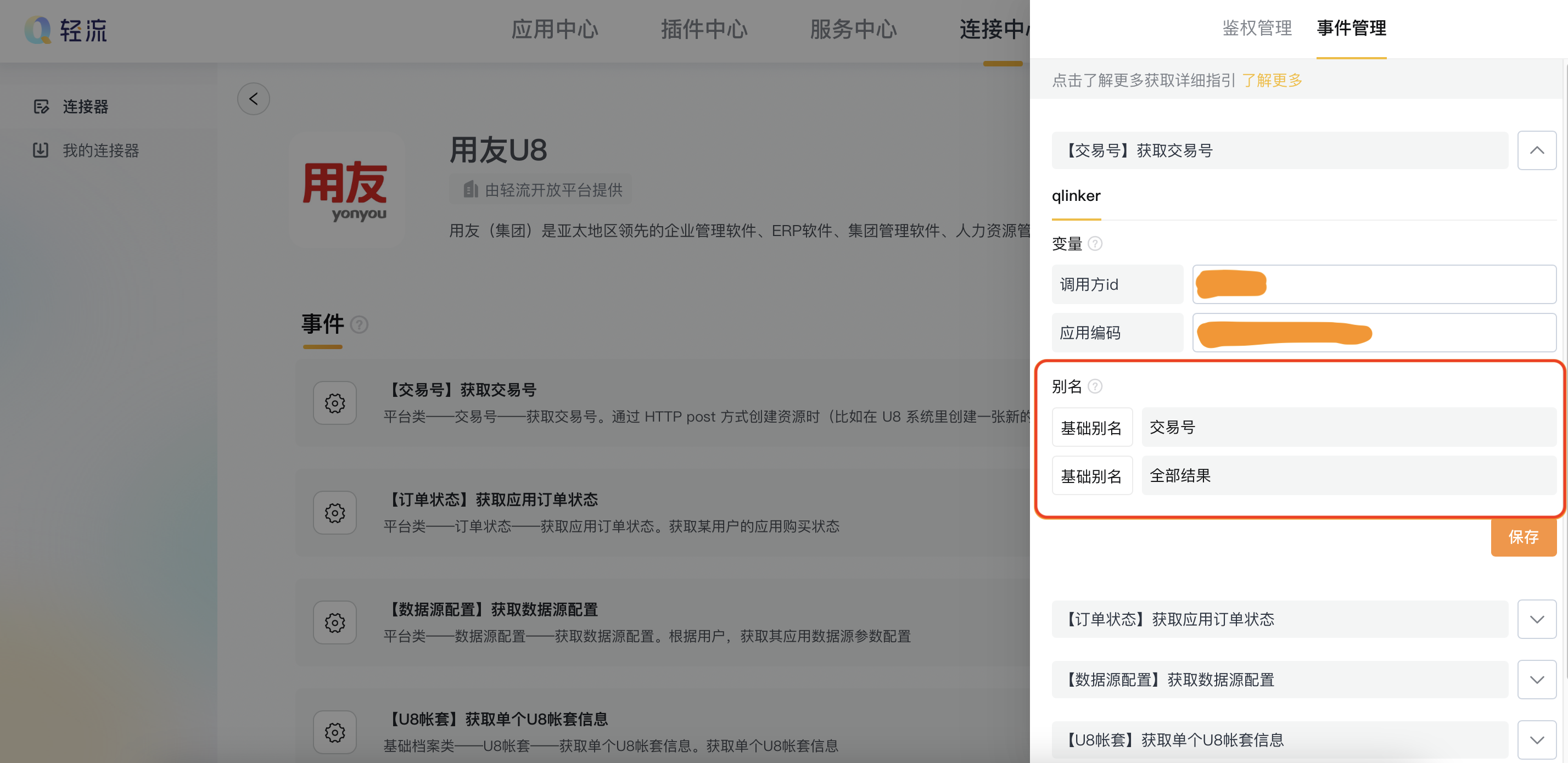Expand the 【数据源配置】获取数据源配置 section
Screen dimensions: 1568x763
click(x=1536, y=680)
